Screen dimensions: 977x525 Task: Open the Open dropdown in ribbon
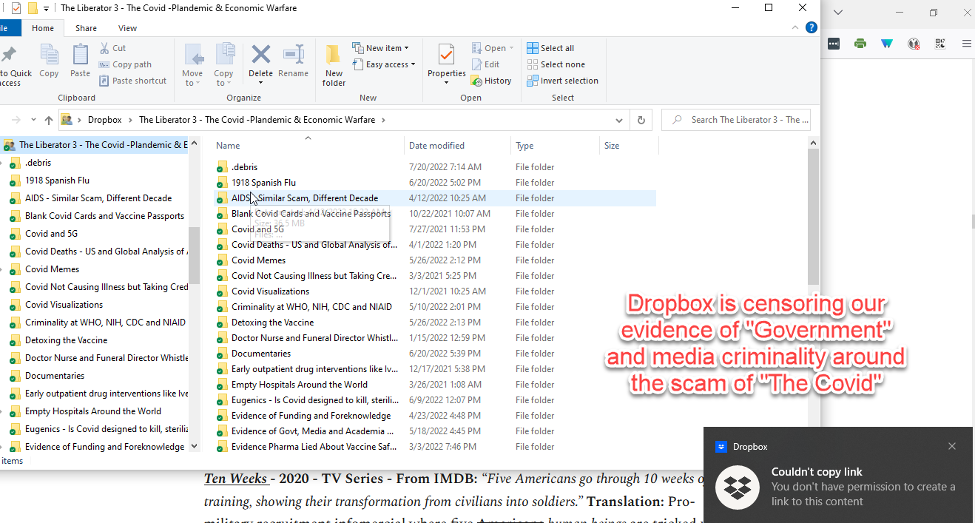(493, 48)
